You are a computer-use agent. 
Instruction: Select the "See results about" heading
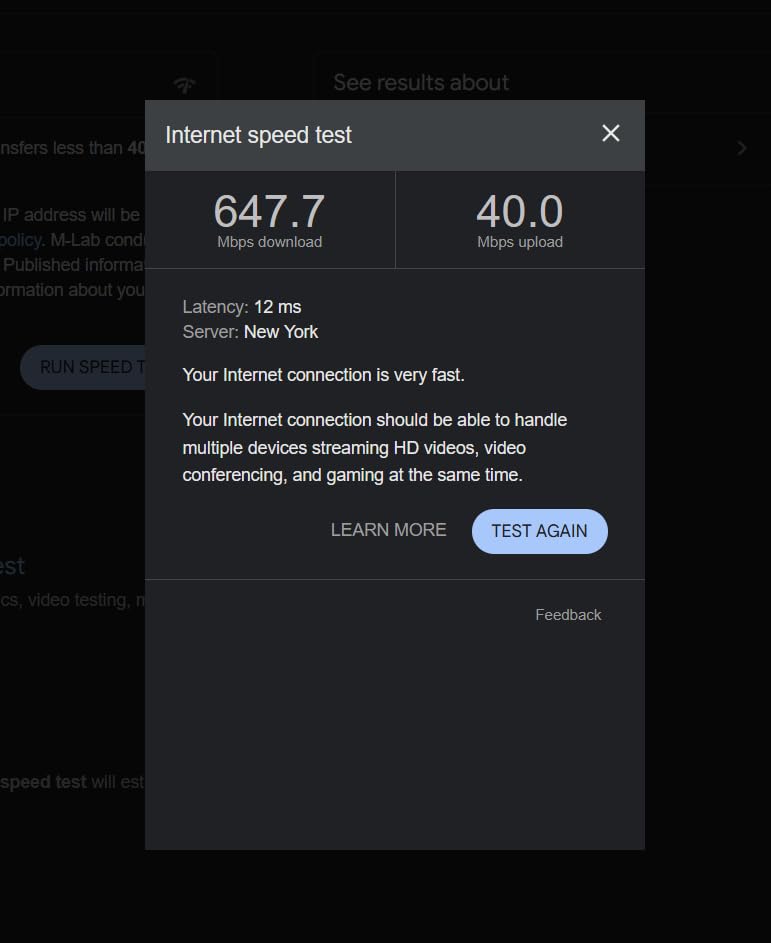(421, 83)
